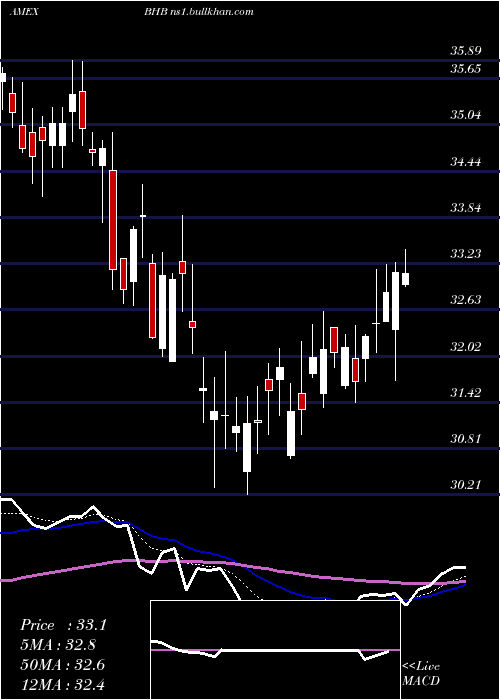The height and width of the screenshot is (700, 500).
Task: Click the BHB ns1.bullkhan.com title text
Action: tap(199, 12)
